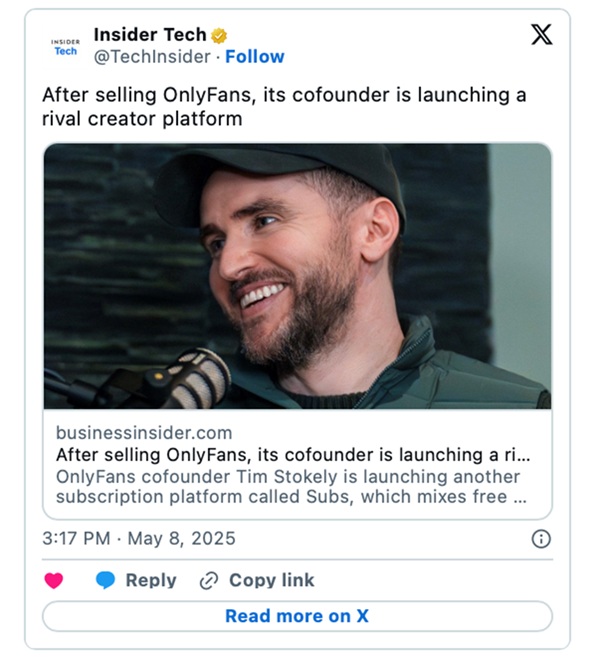Image resolution: width=601 pixels, height=671 pixels.
Task: Click the businessinsider.com domain link
Action: (144, 433)
